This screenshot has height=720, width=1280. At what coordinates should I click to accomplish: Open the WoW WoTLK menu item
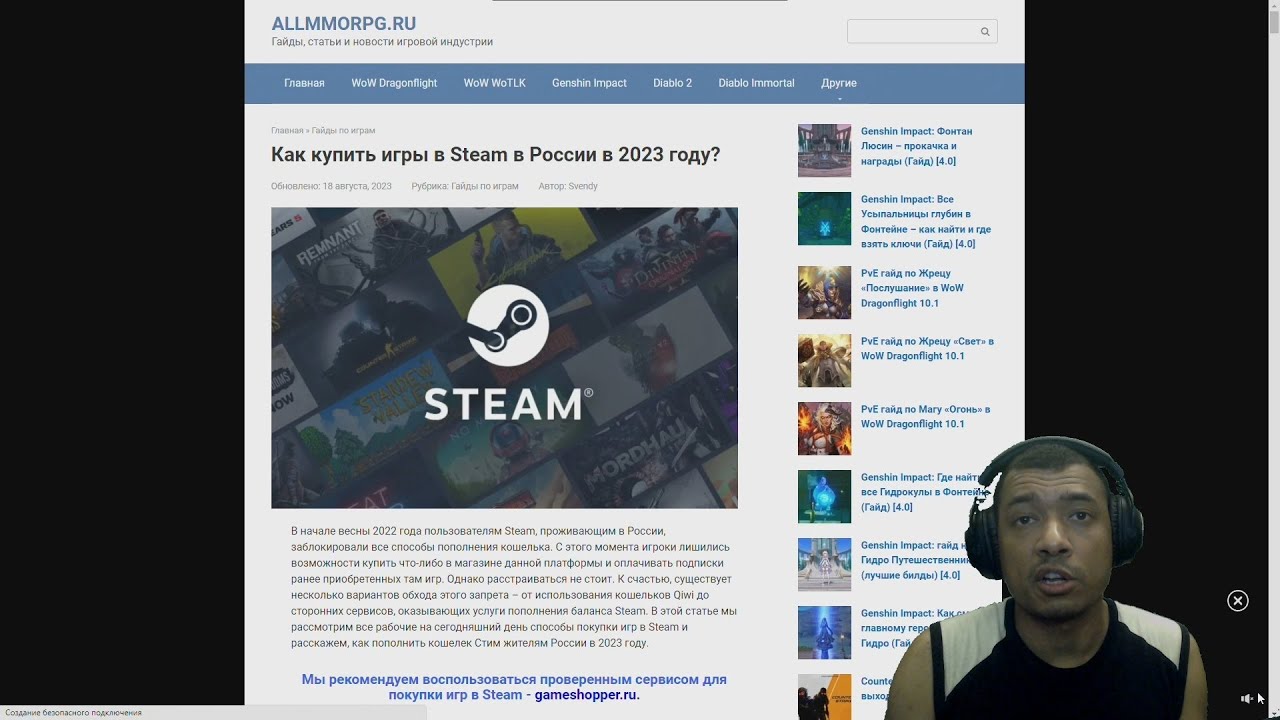click(494, 83)
